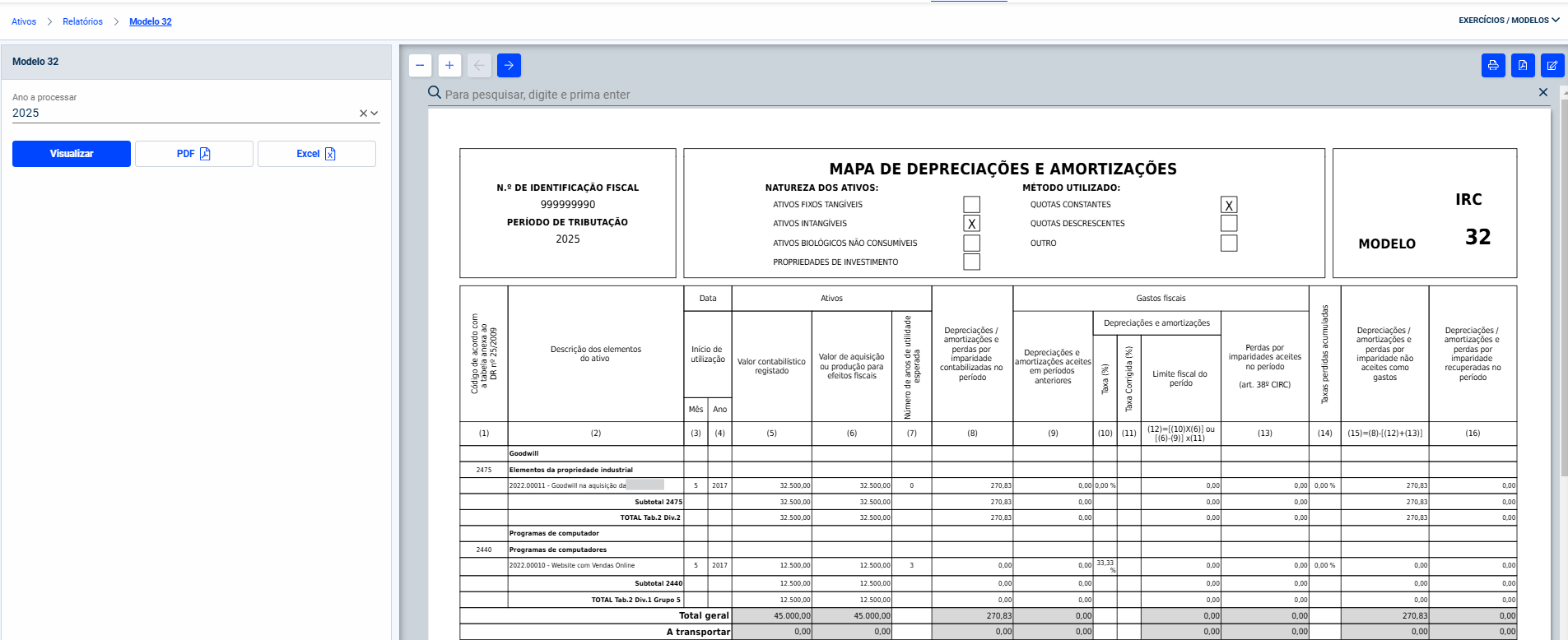Zoom out with the minus button
Screen dimensions: 1568x640
[420, 65]
